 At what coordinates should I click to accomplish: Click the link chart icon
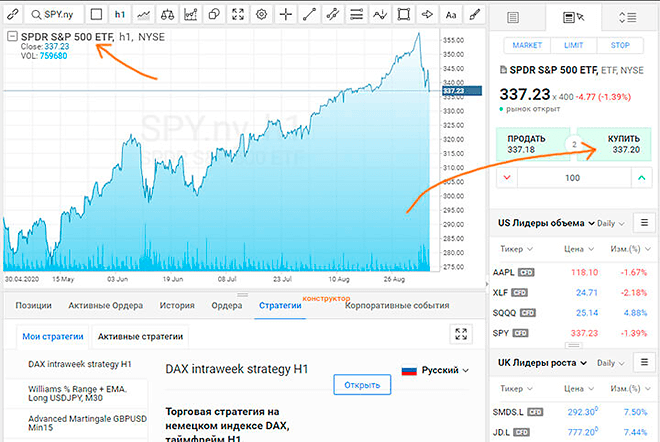[x=13, y=15]
